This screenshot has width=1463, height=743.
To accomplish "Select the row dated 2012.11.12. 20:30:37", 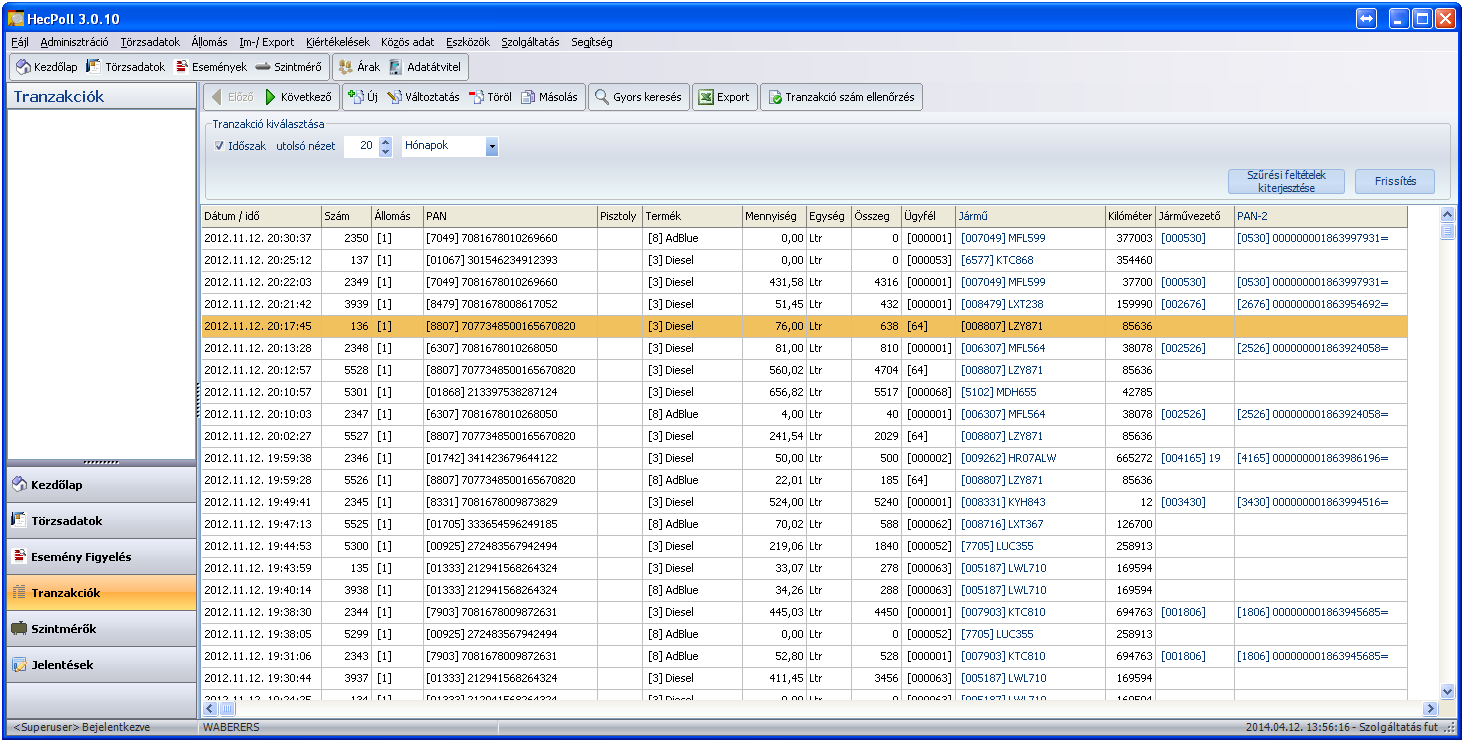I will [804, 238].
